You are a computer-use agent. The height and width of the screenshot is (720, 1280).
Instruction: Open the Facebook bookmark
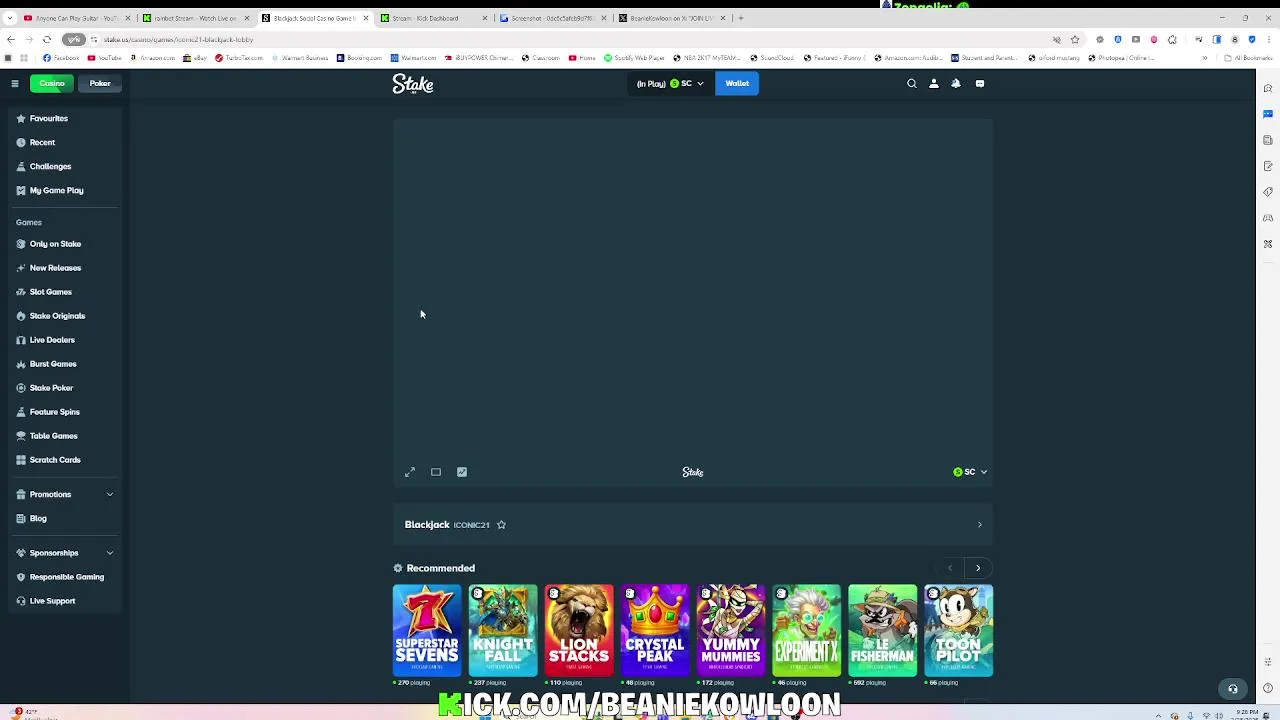[61, 58]
